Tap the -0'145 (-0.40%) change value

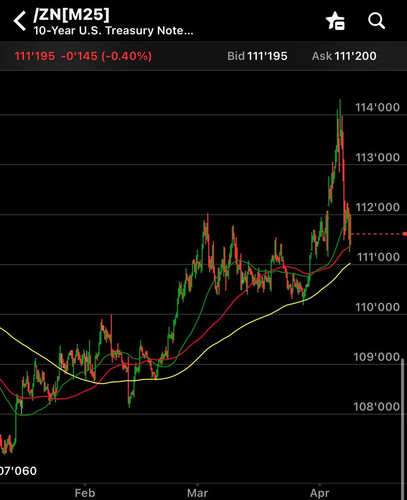click(106, 56)
